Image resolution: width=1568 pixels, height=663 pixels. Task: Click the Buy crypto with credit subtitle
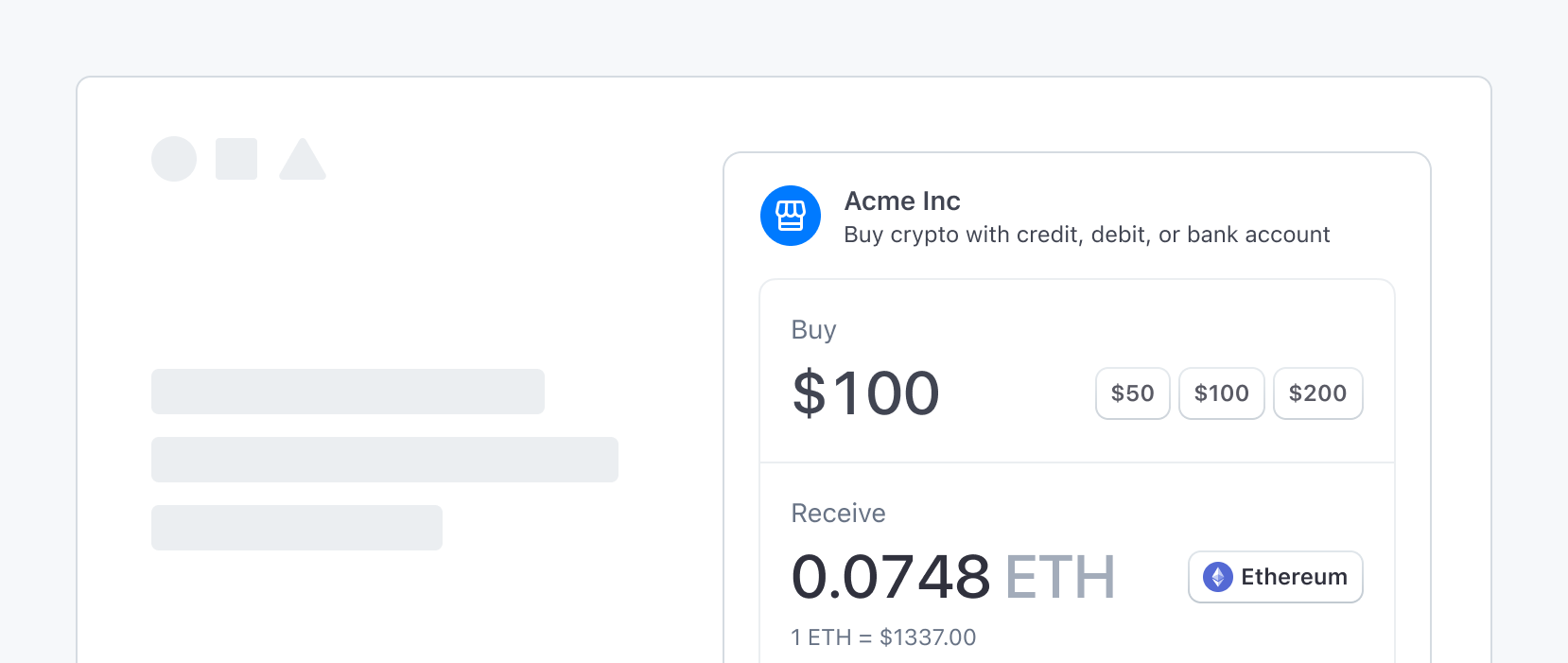pyautogui.click(x=1087, y=235)
